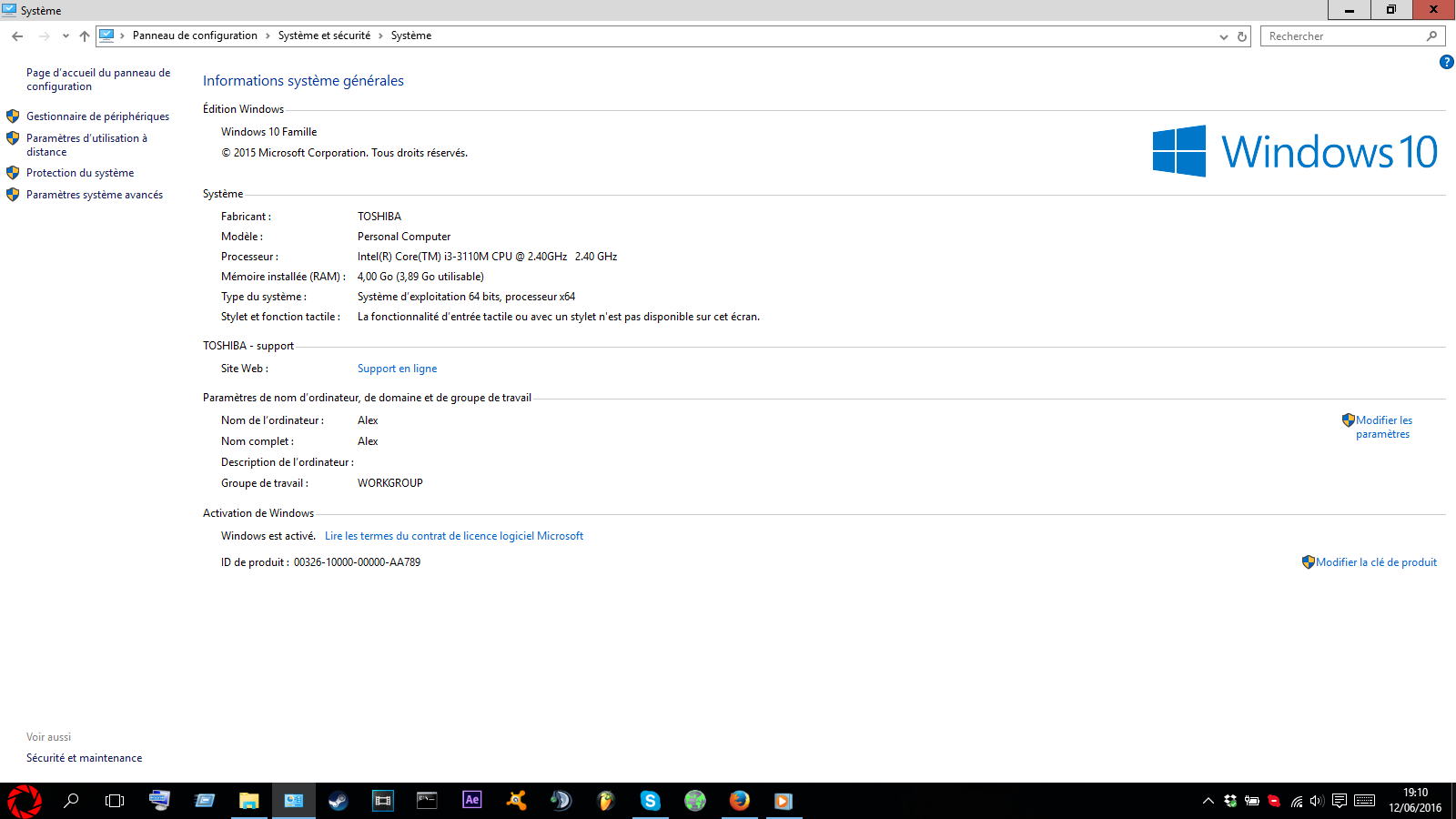The image size is (1456, 819).
Task: Open File Explorer from the taskbar
Action: pyautogui.click(x=248, y=801)
